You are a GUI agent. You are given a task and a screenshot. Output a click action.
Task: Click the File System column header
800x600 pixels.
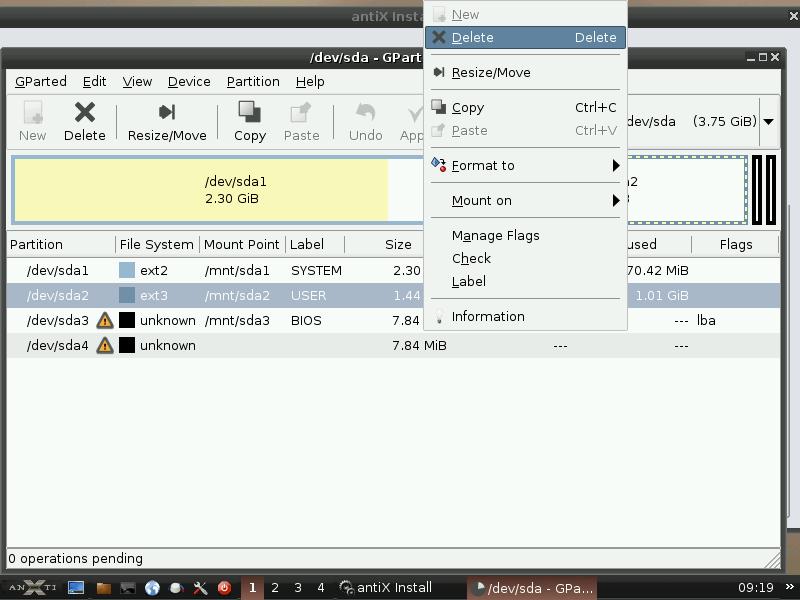[x=157, y=244]
